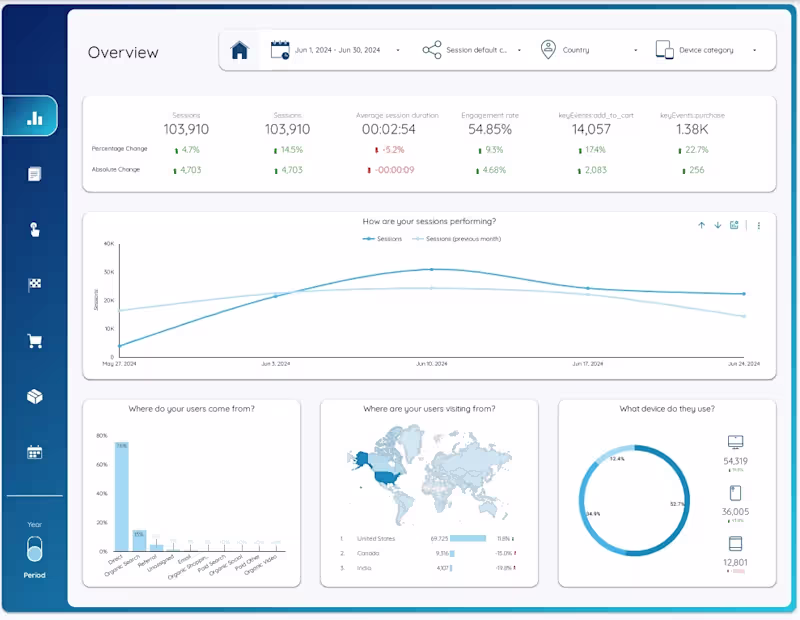
Task: Click the tablet sessions count 12,801
Action: tap(735, 562)
